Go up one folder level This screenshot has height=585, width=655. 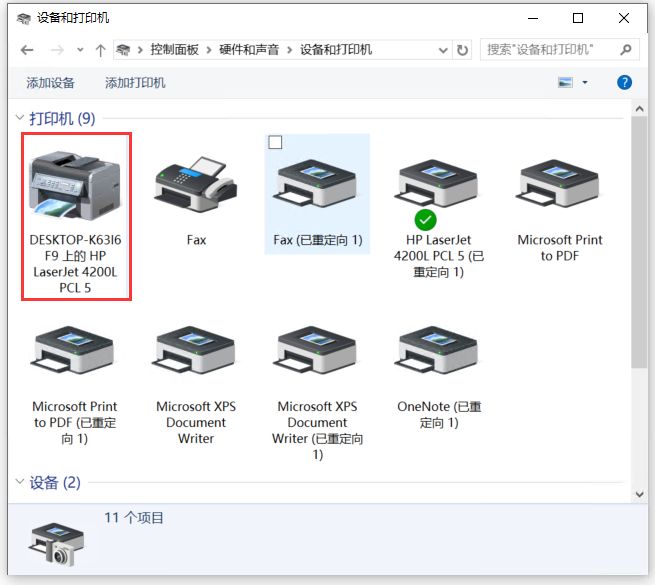pyautogui.click(x=100, y=51)
